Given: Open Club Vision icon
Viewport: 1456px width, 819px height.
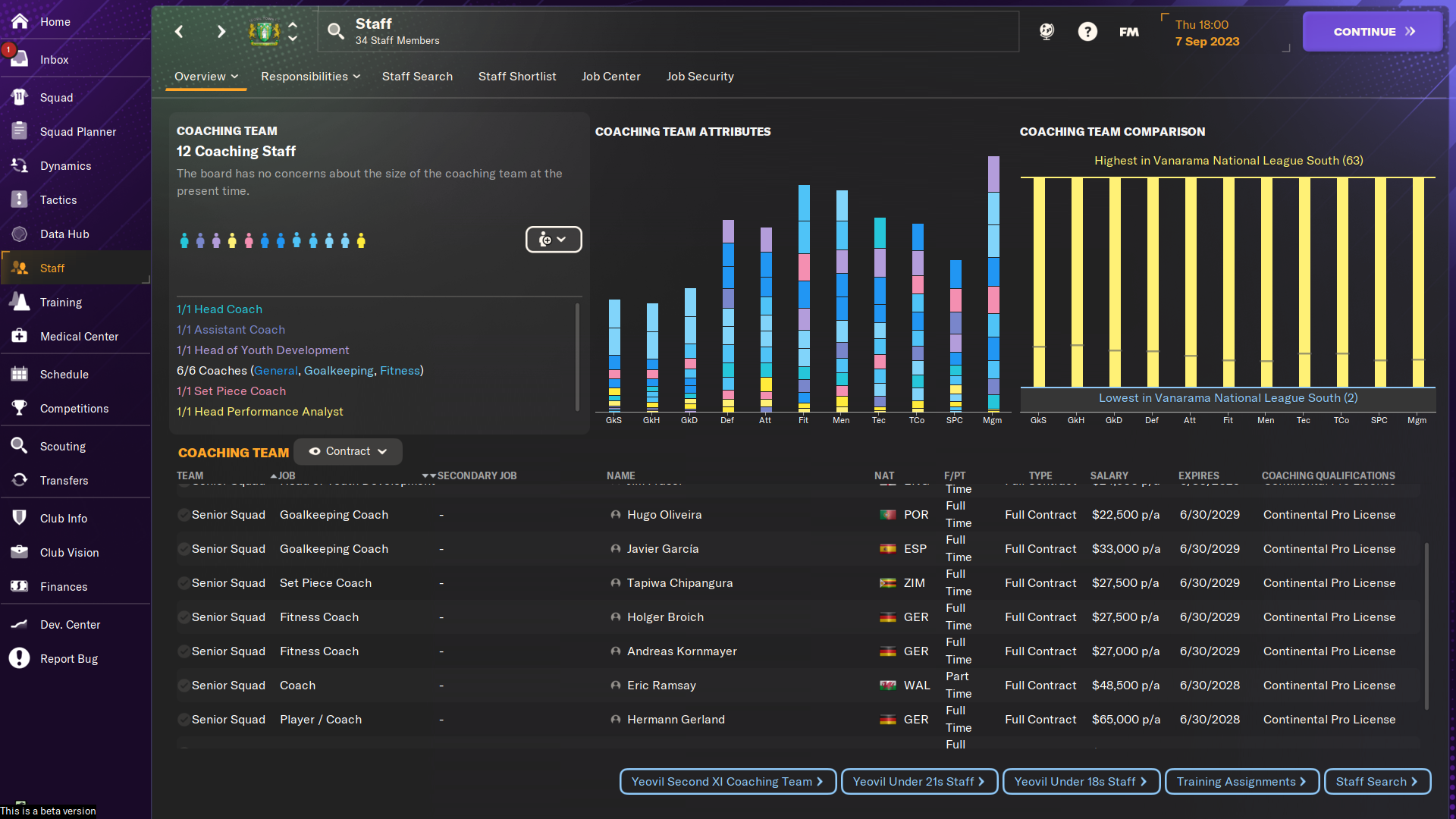Looking at the screenshot, I should tap(20, 552).
